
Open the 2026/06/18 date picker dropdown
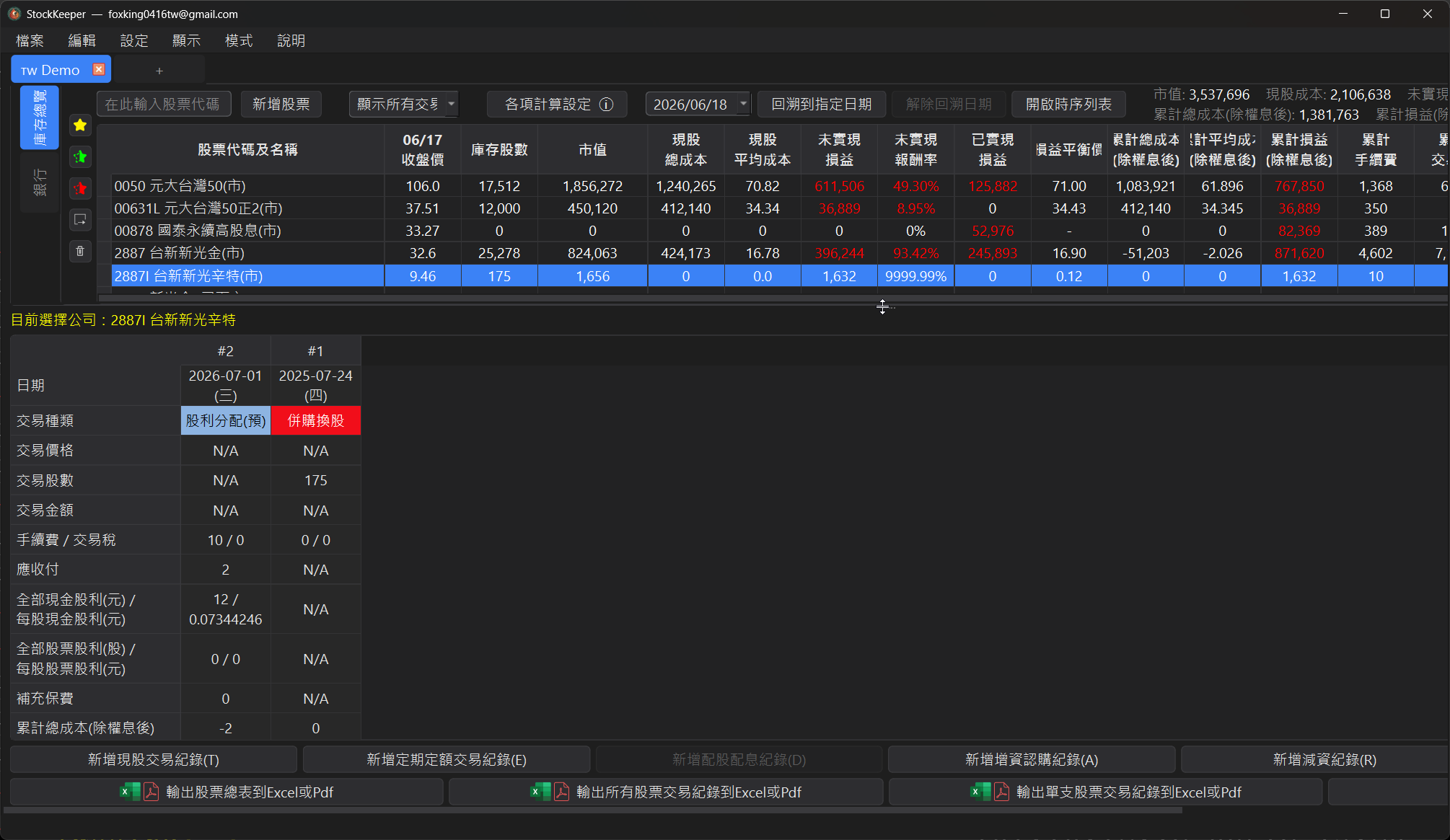tap(743, 104)
